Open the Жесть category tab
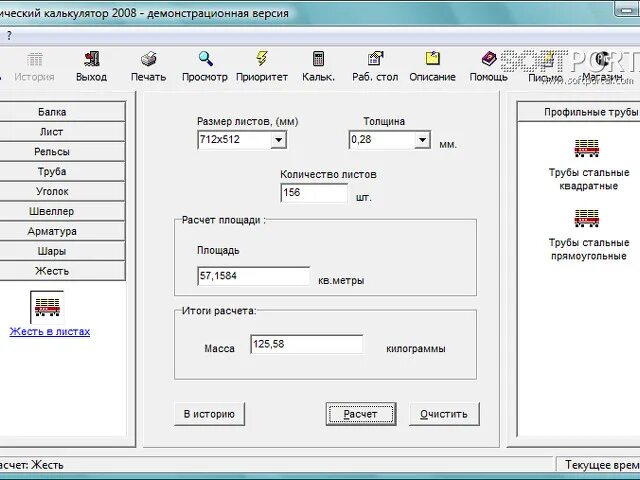The width and height of the screenshot is (640, 480). tap(52, 271)
